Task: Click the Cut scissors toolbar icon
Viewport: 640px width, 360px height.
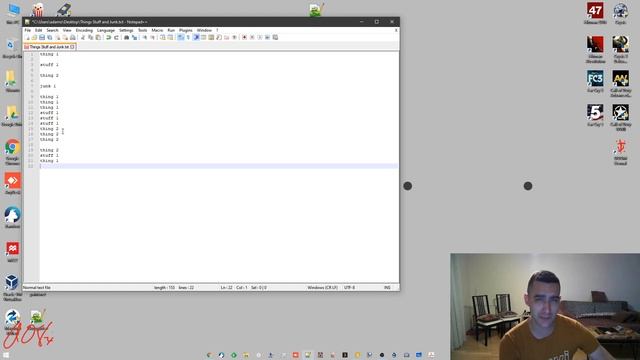Action: pos(83,37)
